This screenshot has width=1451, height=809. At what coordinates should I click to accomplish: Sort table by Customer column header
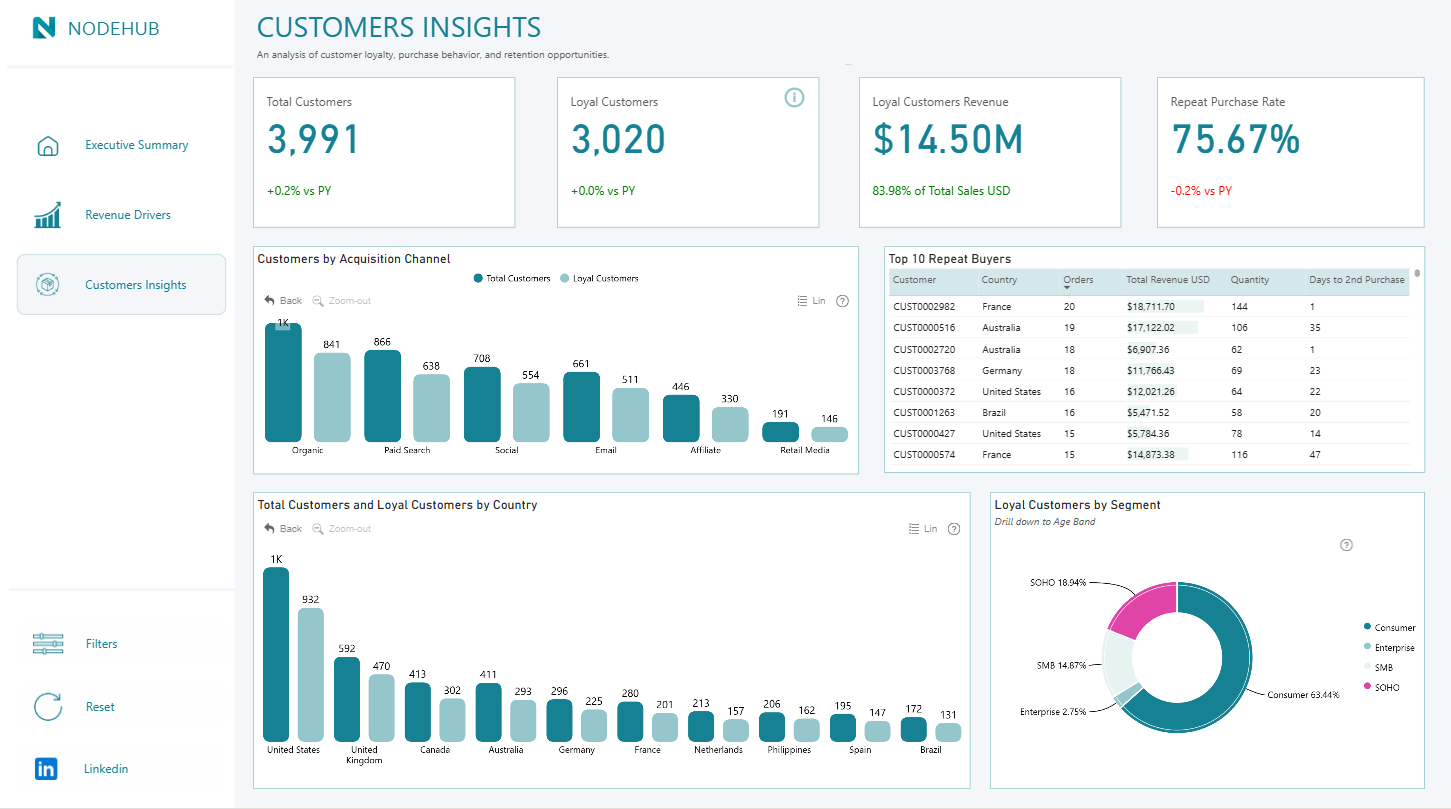coord(915,280)
